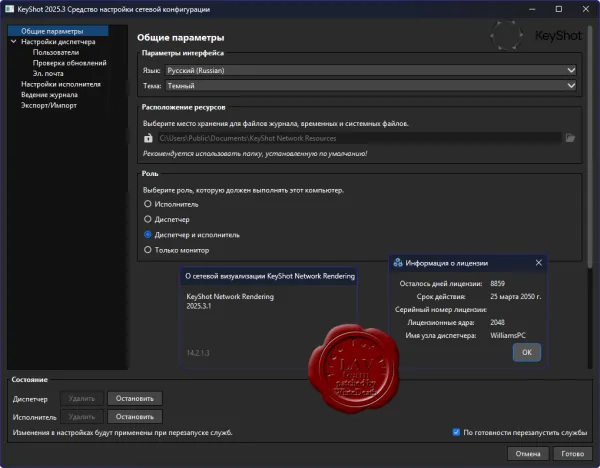Maximize the KeyShot configuration window

559,9
